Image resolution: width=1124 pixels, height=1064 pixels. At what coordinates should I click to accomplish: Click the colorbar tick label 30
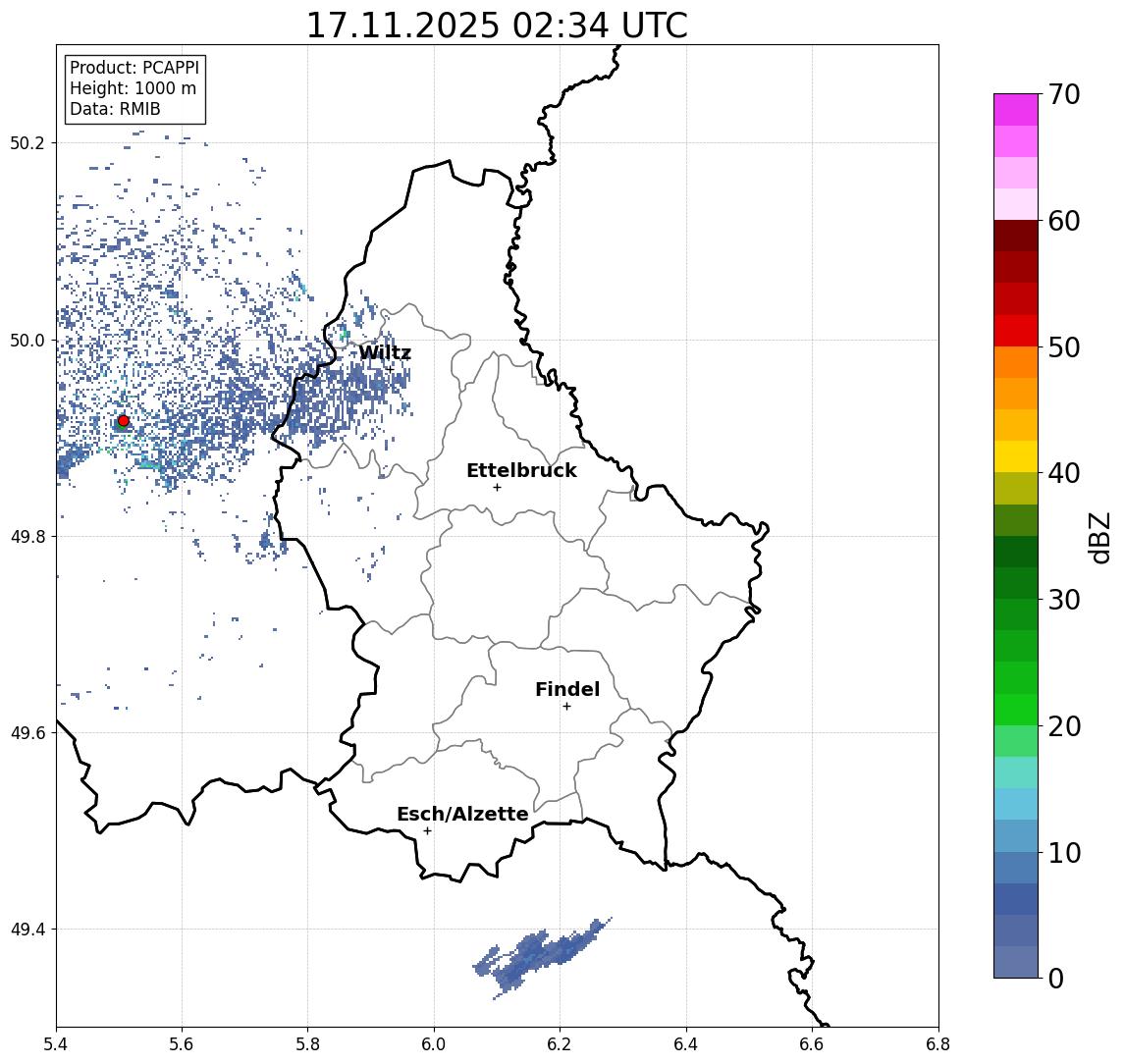point(1063,600)
